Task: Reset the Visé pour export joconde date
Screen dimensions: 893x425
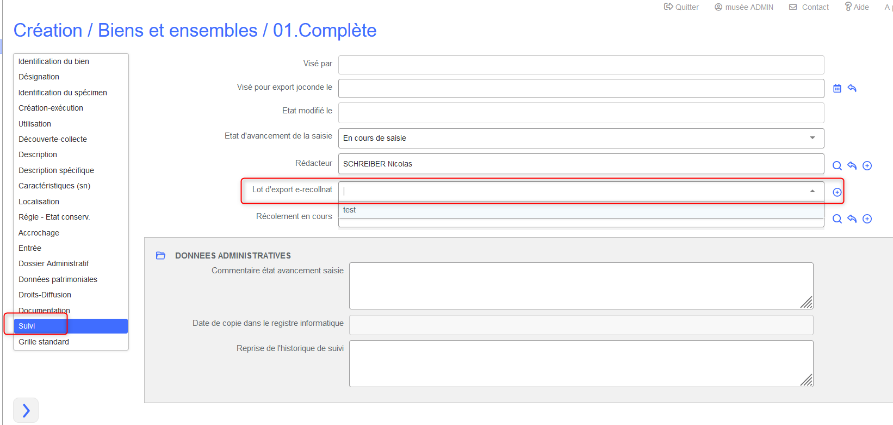Action: (853, 88)
